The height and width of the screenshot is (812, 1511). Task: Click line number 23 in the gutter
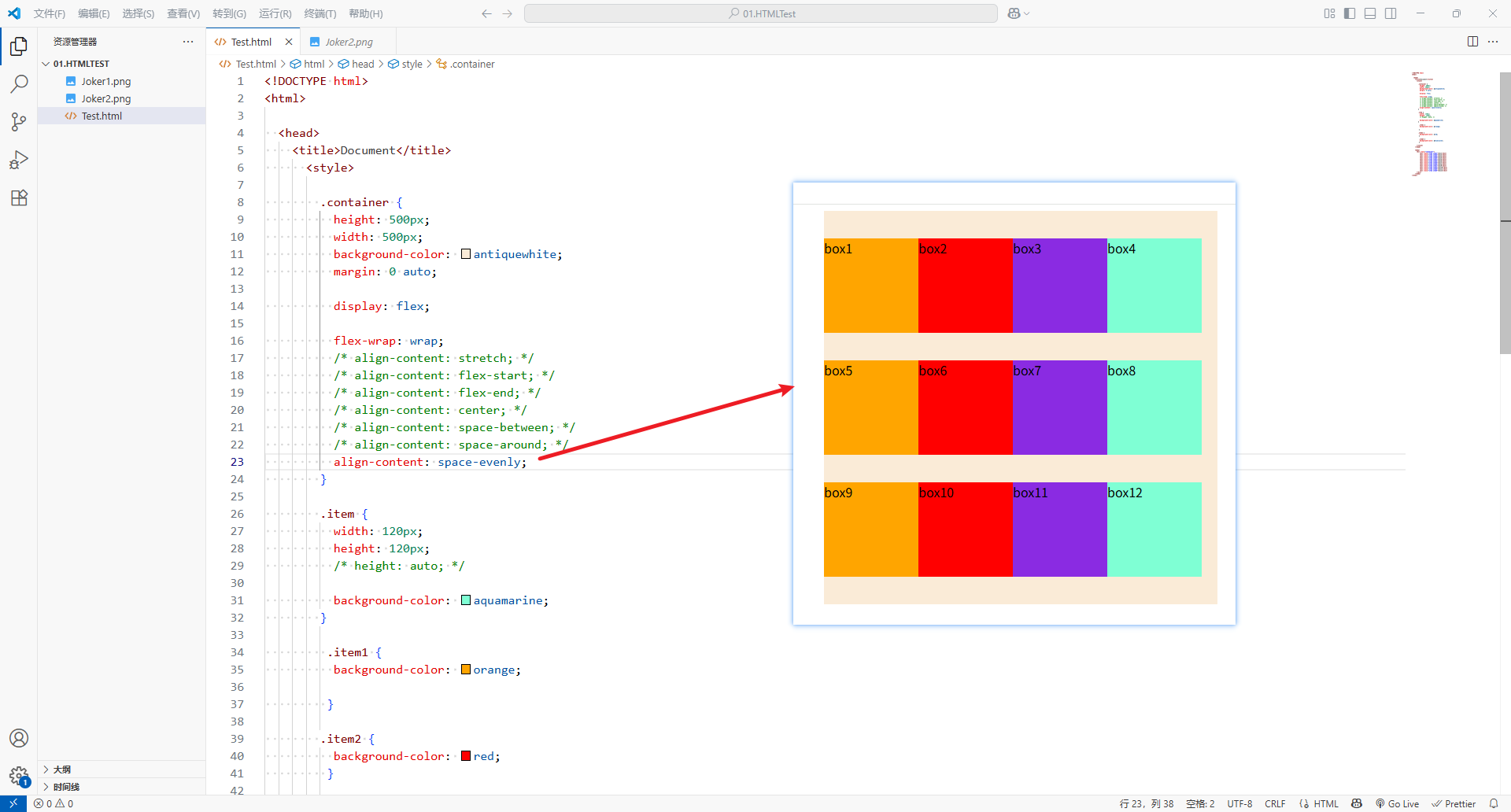237,462
